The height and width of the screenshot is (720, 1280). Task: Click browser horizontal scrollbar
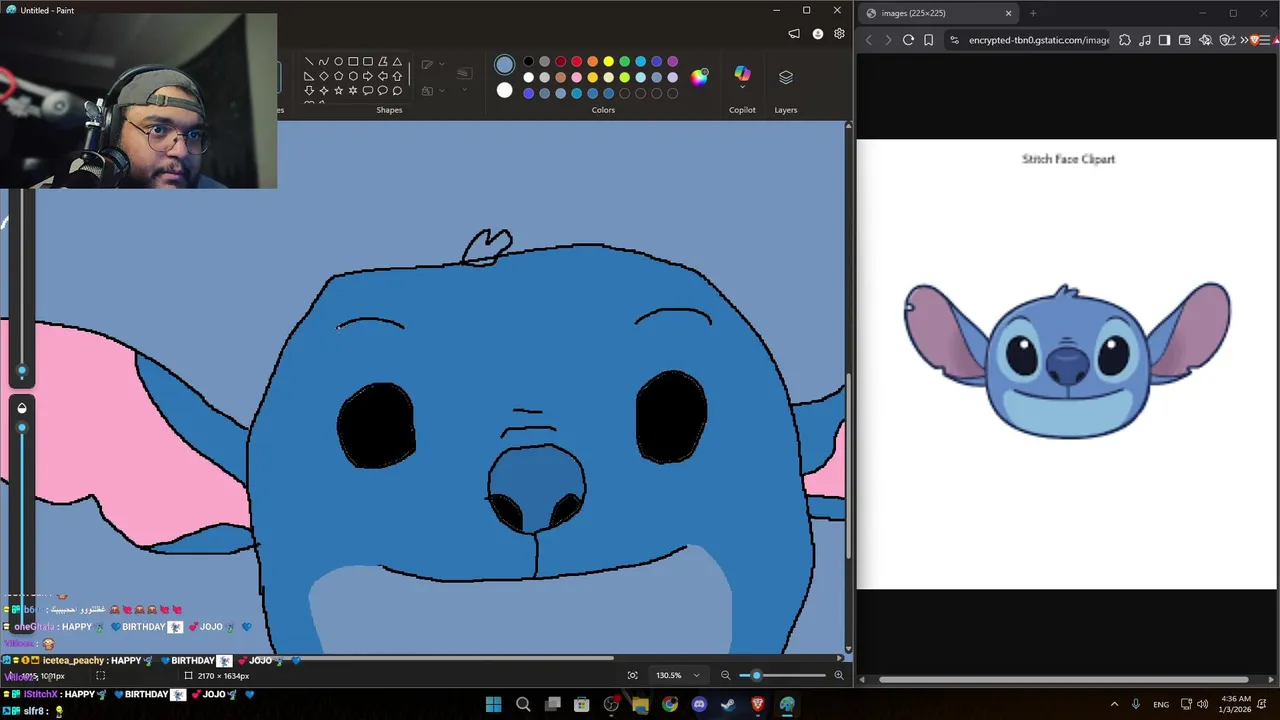(1064, 679)
